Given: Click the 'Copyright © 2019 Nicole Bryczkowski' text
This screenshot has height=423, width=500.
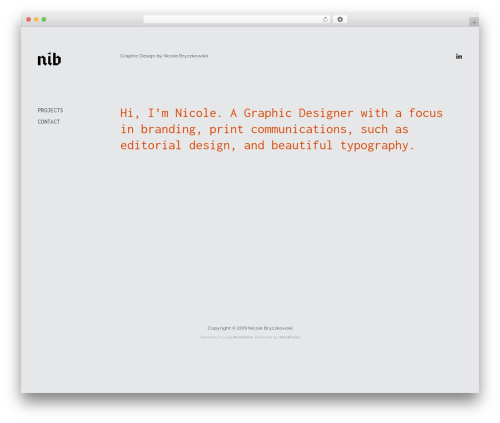Looking at the screenshot, I should point(250,328).
